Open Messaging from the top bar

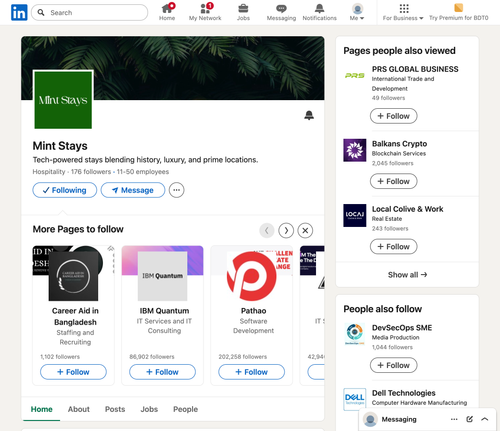coord(281,12)
